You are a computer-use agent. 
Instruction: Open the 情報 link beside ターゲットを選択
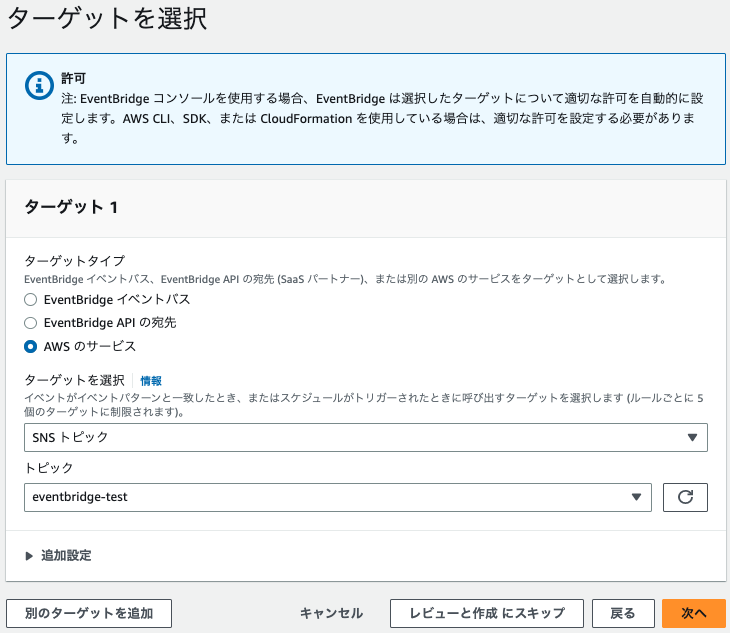coord(151,381)
